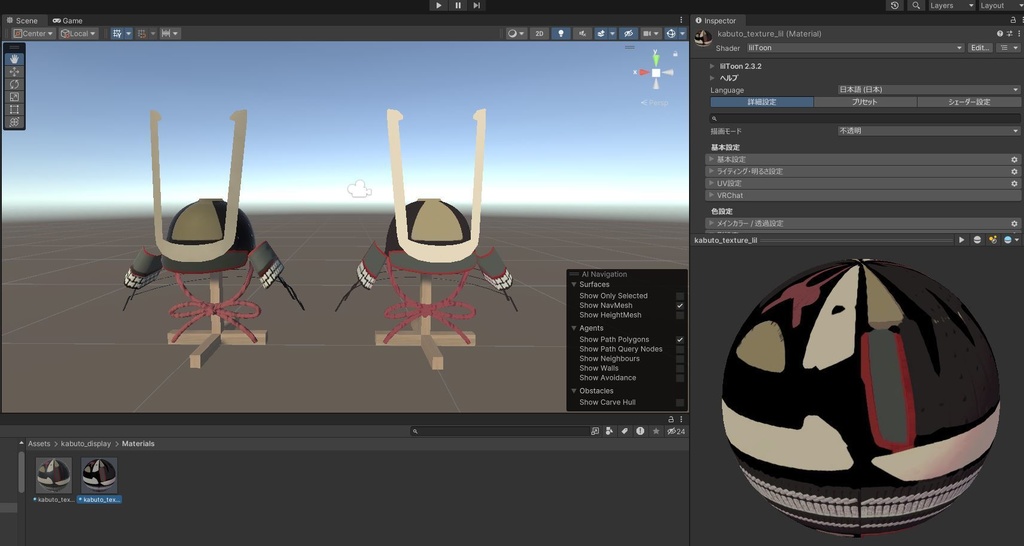The image size is (1024, 546).
Task: Open Undo History icon in top bar
Action: click(x=894, y=5)
